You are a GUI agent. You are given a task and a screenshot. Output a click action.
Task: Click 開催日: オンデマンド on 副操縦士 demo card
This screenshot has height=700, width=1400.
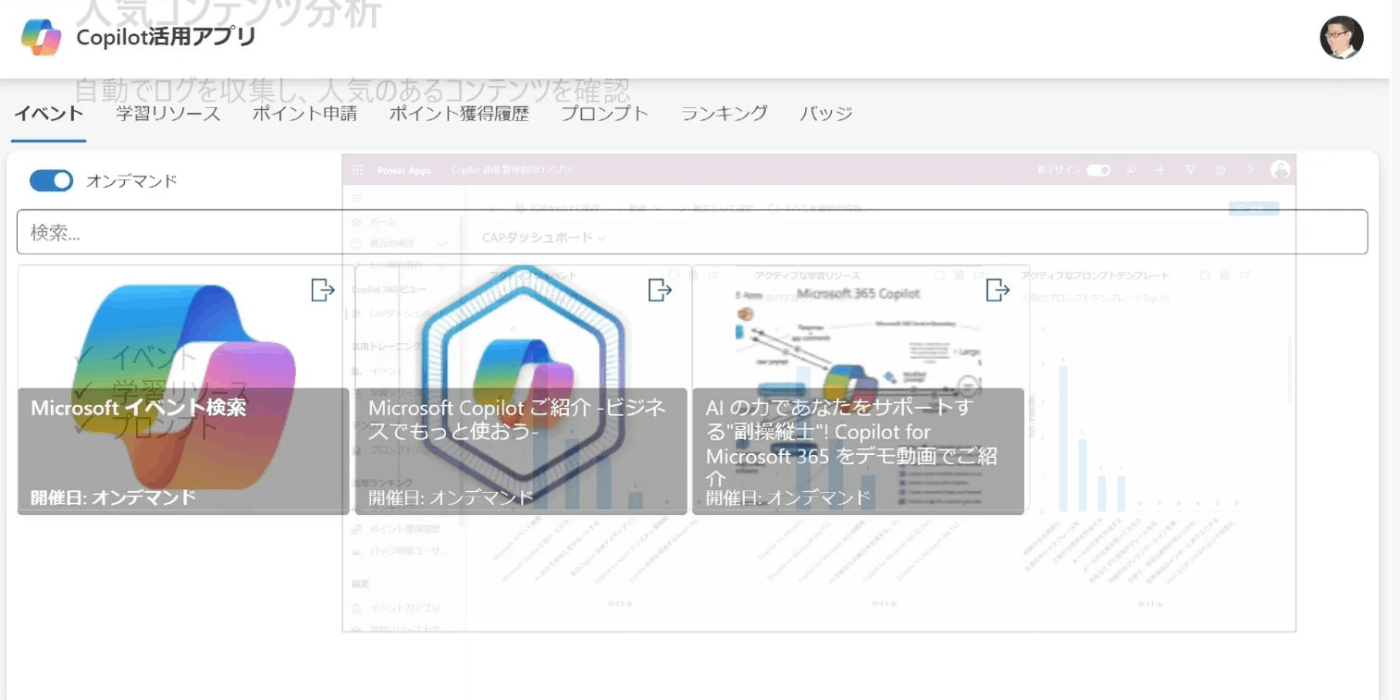[x=788, y=497]
